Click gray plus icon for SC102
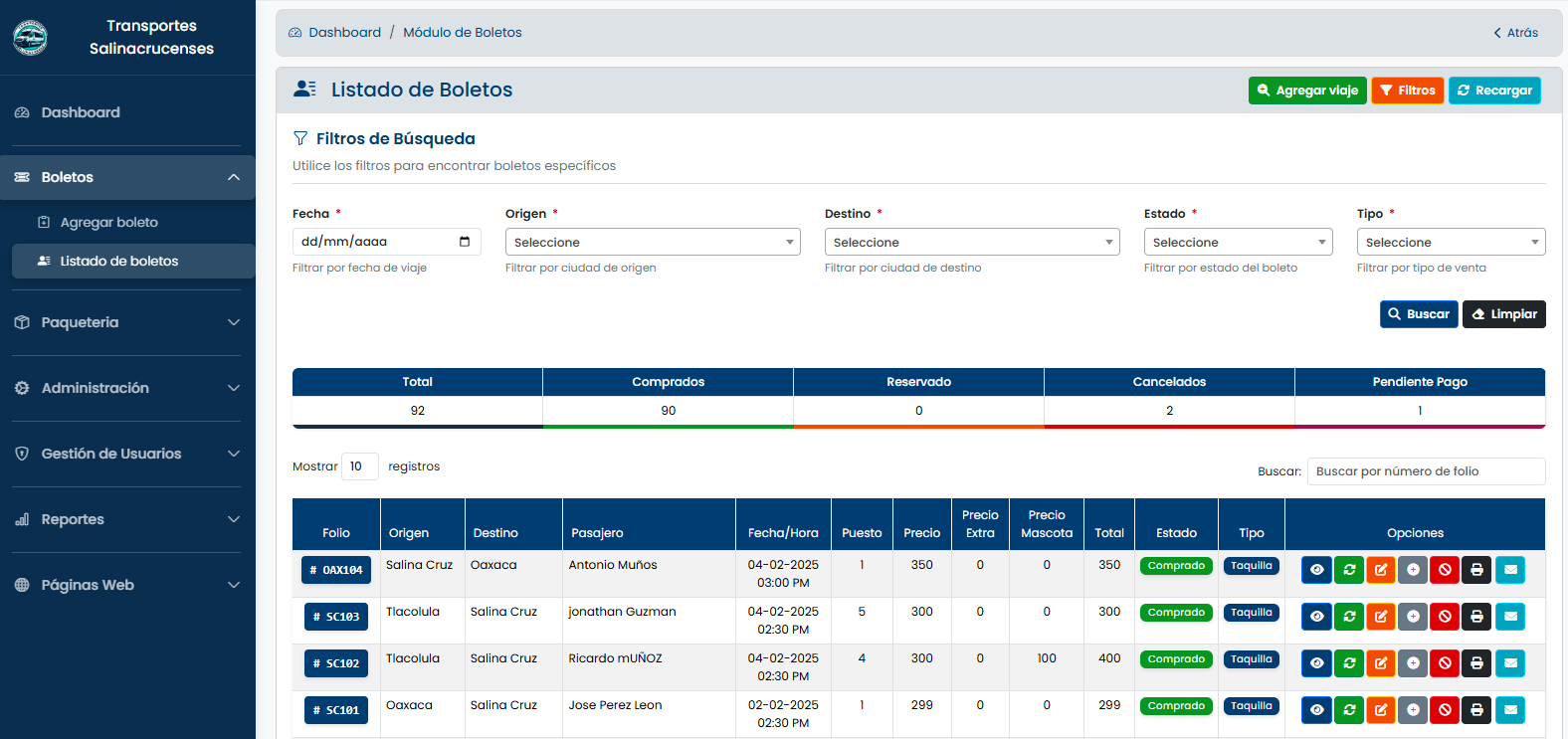Screen dimensions: 1568x739 click(x=1413, y=663)
